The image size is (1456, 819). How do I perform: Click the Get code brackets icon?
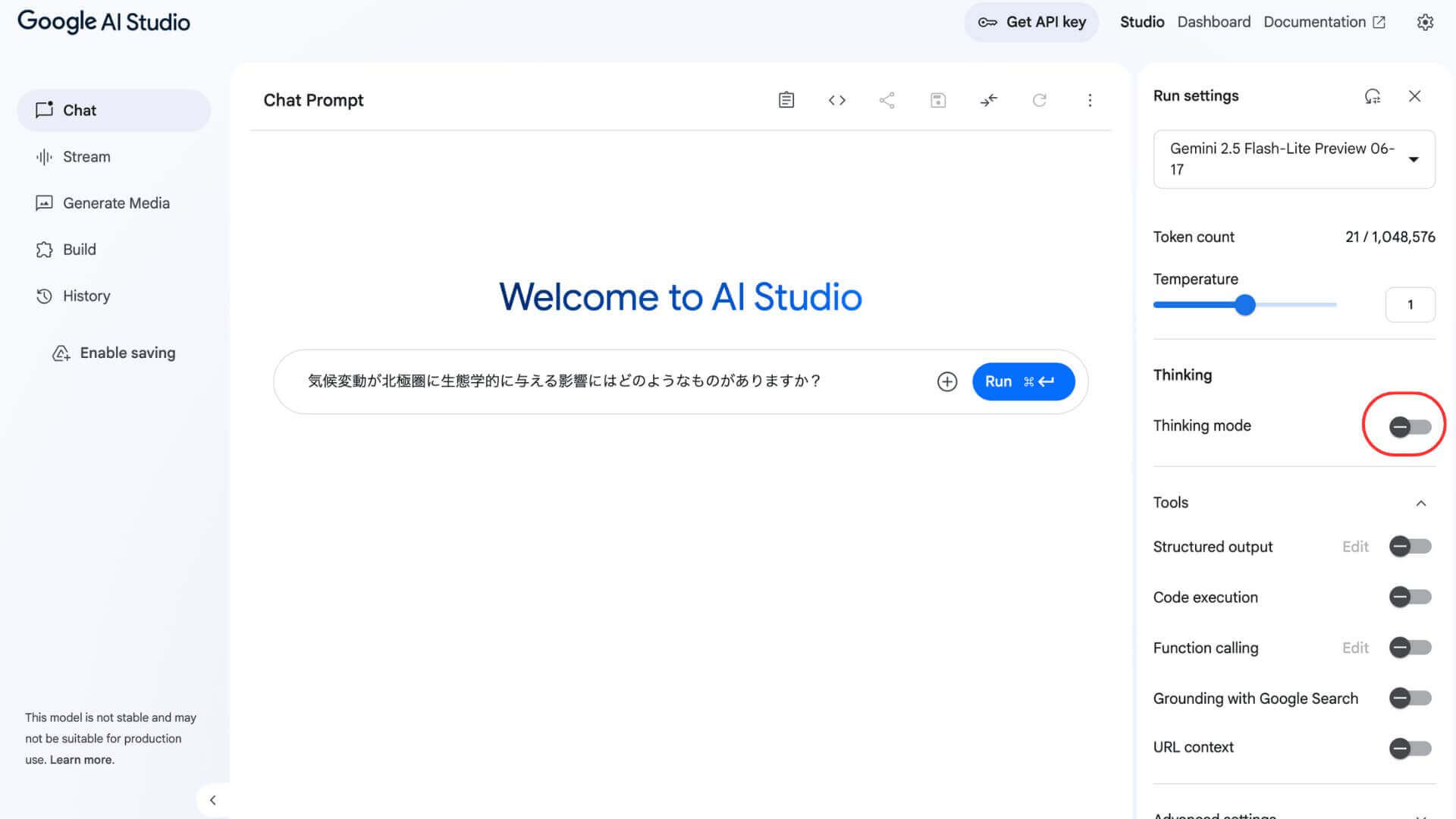tap(836, 100)
